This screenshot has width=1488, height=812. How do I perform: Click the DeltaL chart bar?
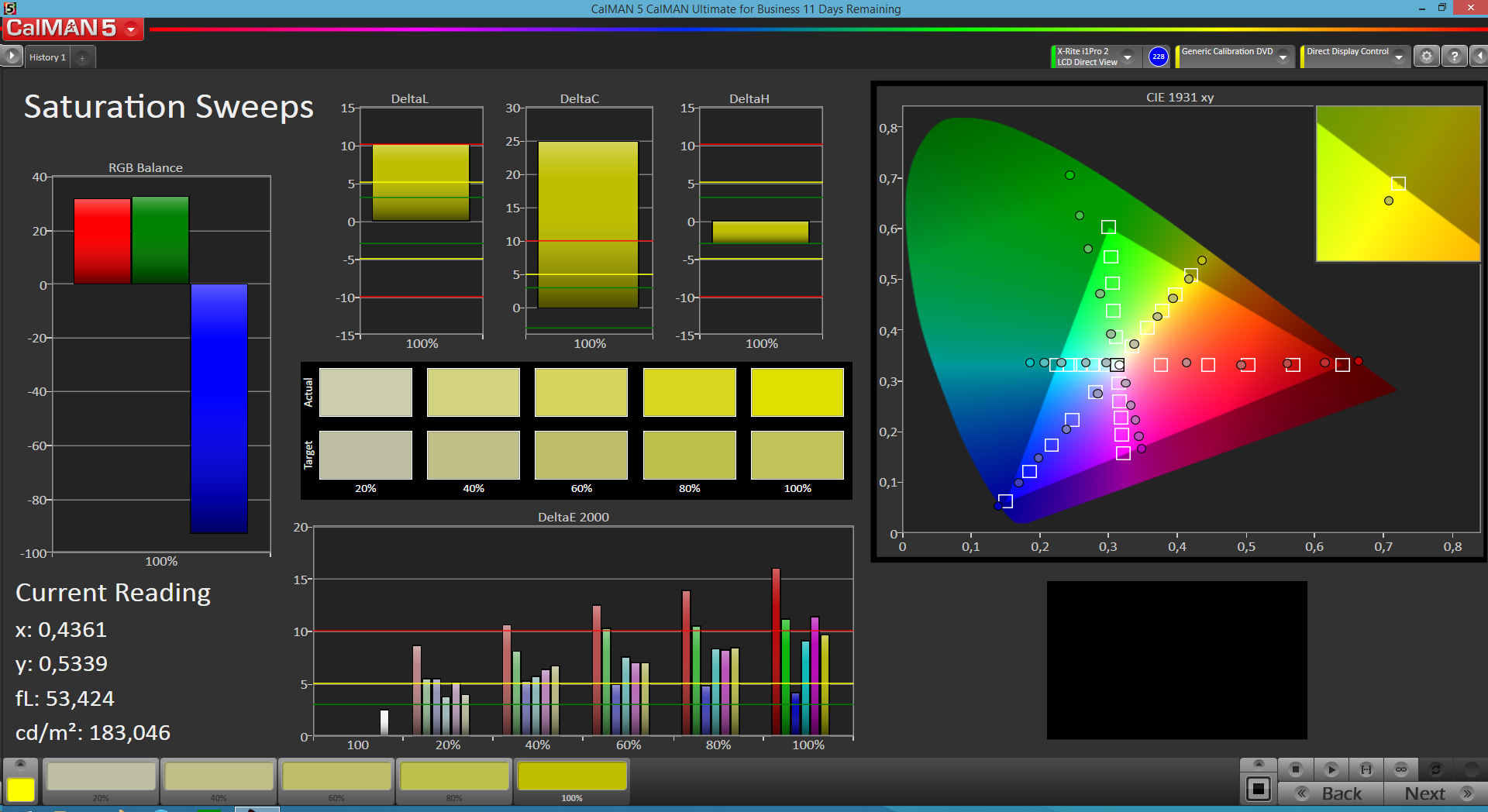coord(421,183)
